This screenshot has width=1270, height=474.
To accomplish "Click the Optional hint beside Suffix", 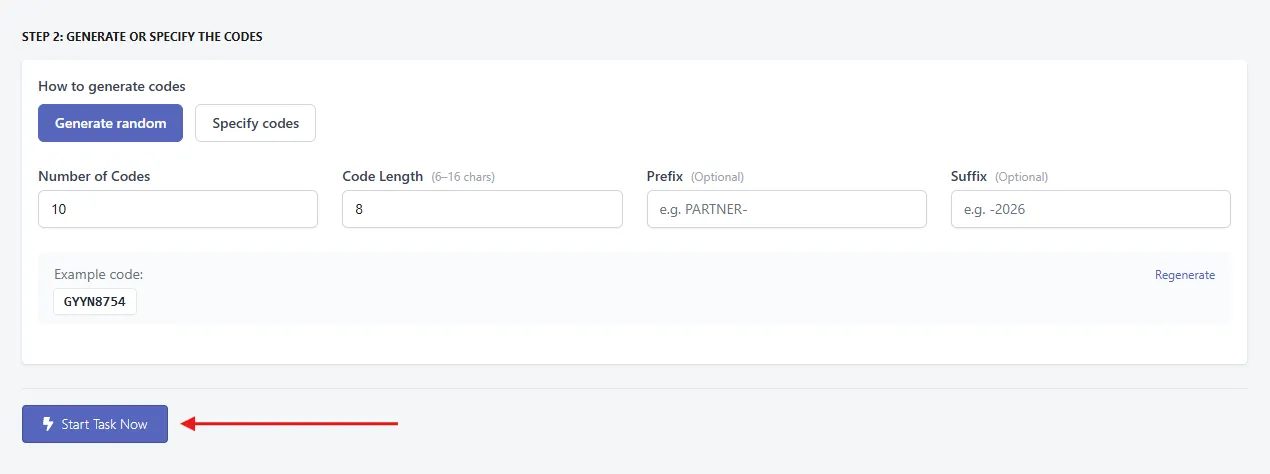I will (x=1021, y=177).
